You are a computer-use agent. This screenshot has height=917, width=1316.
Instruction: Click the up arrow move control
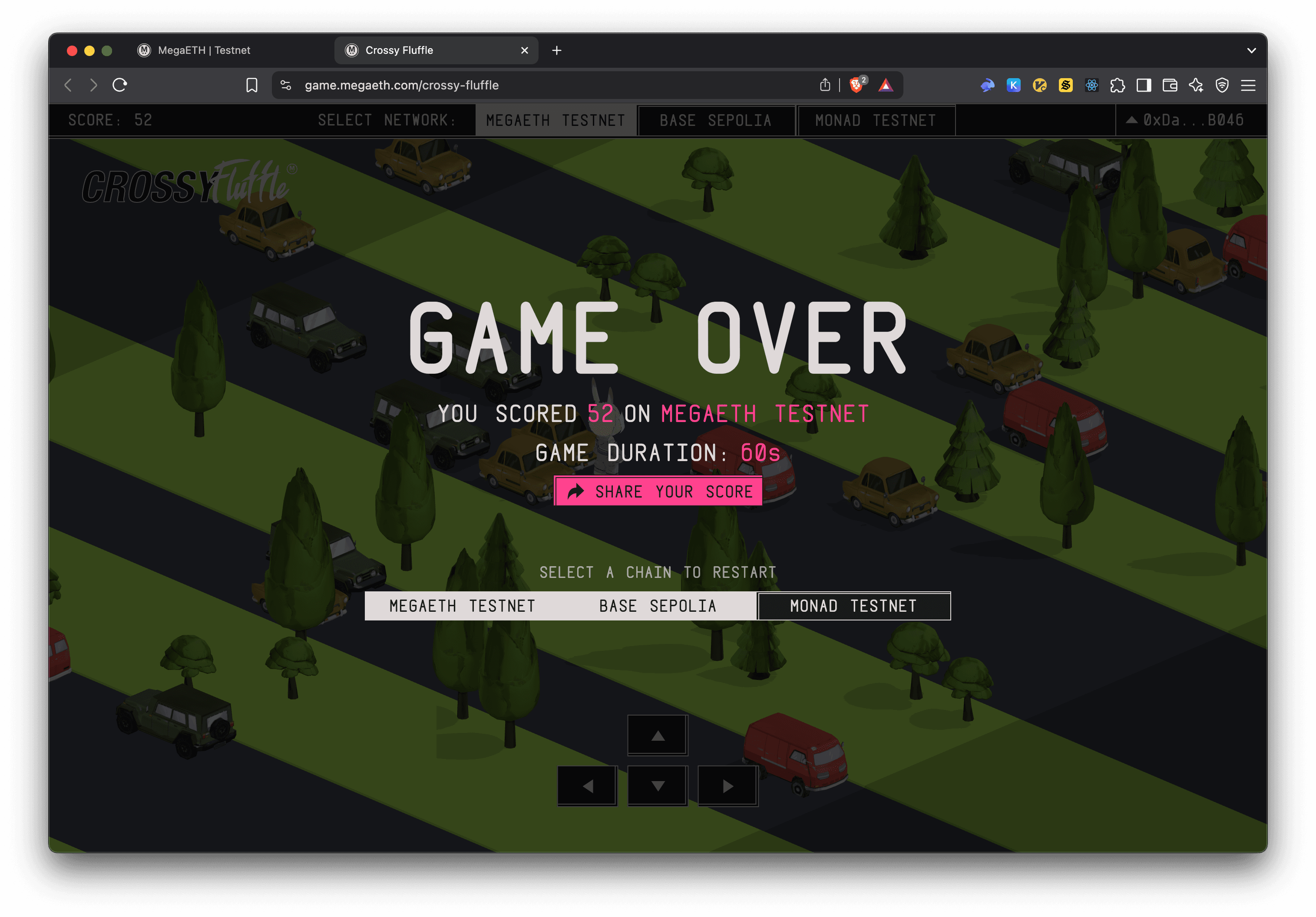coord(658,736)
